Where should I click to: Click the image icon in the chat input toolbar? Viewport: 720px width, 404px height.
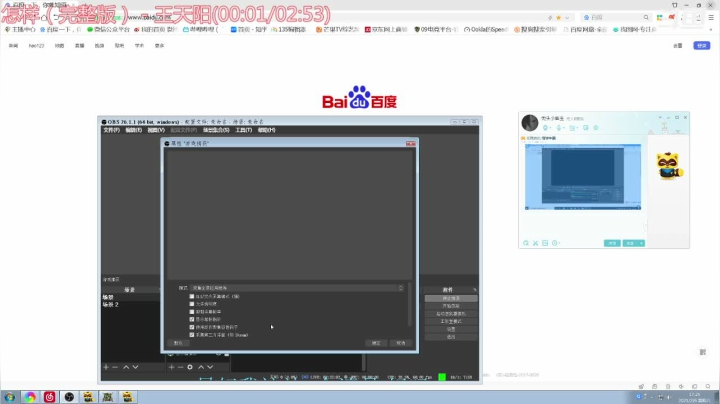[x=545, y=243]
